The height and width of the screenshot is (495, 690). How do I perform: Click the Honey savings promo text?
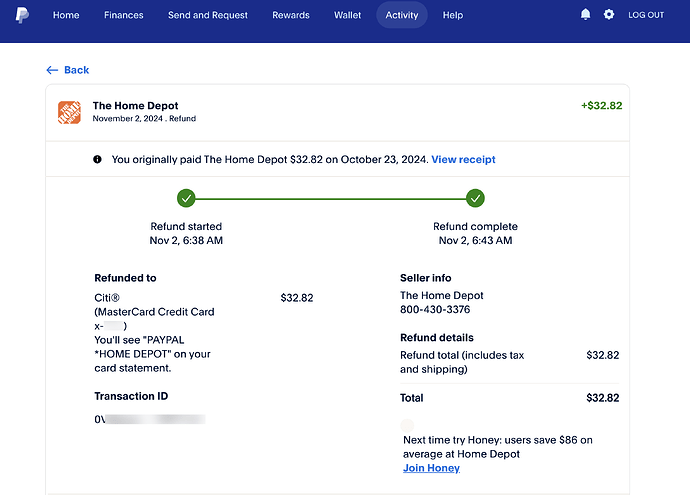498,447
